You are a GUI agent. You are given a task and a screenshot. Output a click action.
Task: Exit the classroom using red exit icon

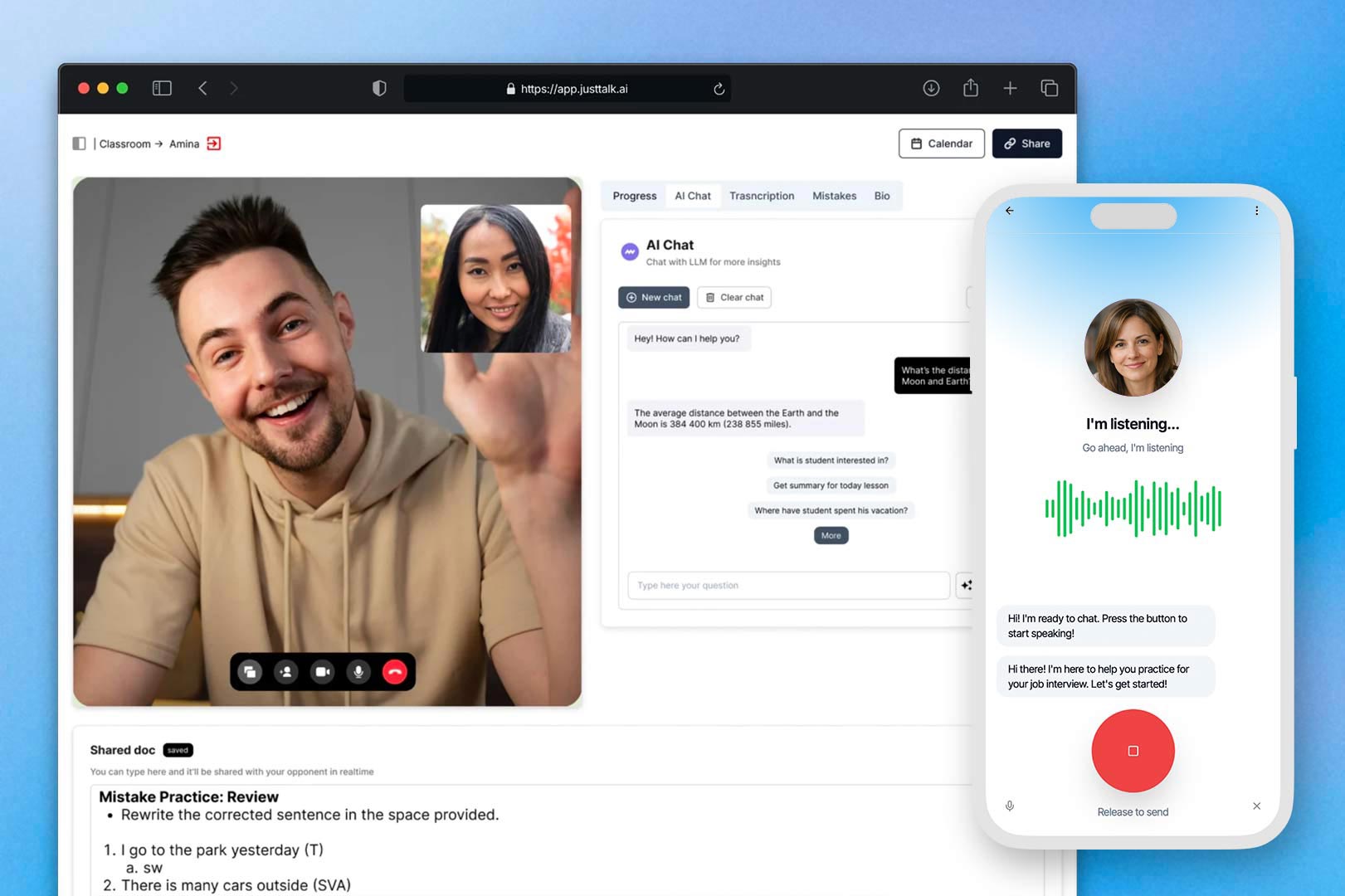pos(213,144)
